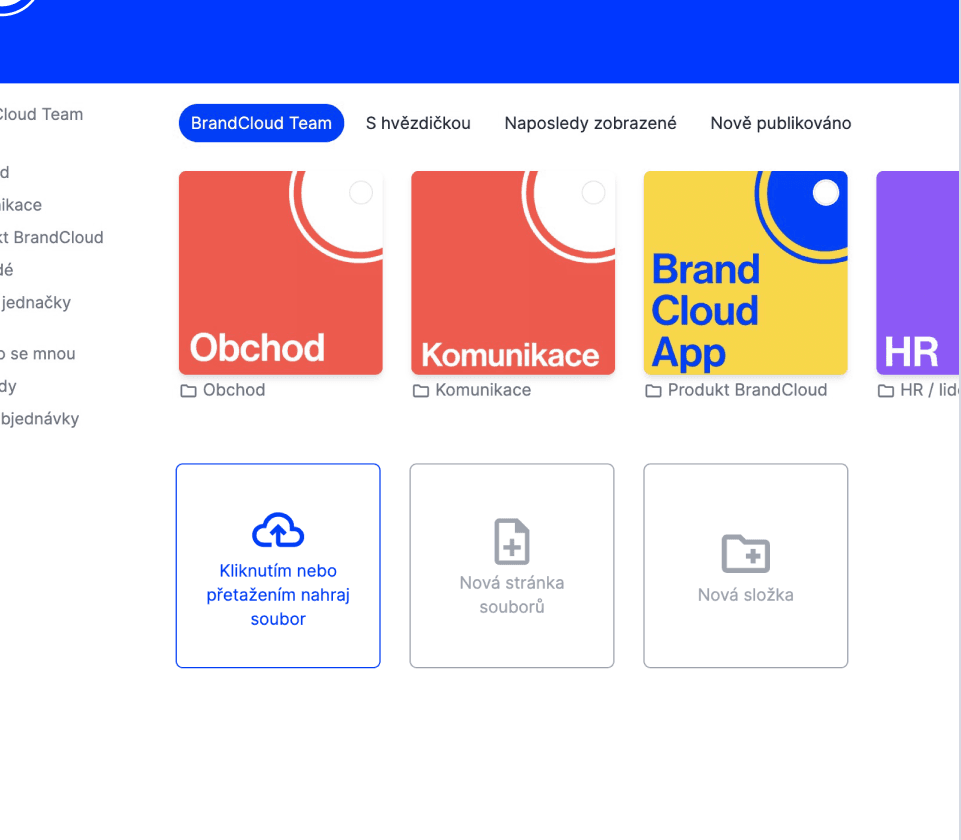The image size is (961, 840).
Task: Click the folder icon beside HR / lidé
Action: [x=886, y=390]
